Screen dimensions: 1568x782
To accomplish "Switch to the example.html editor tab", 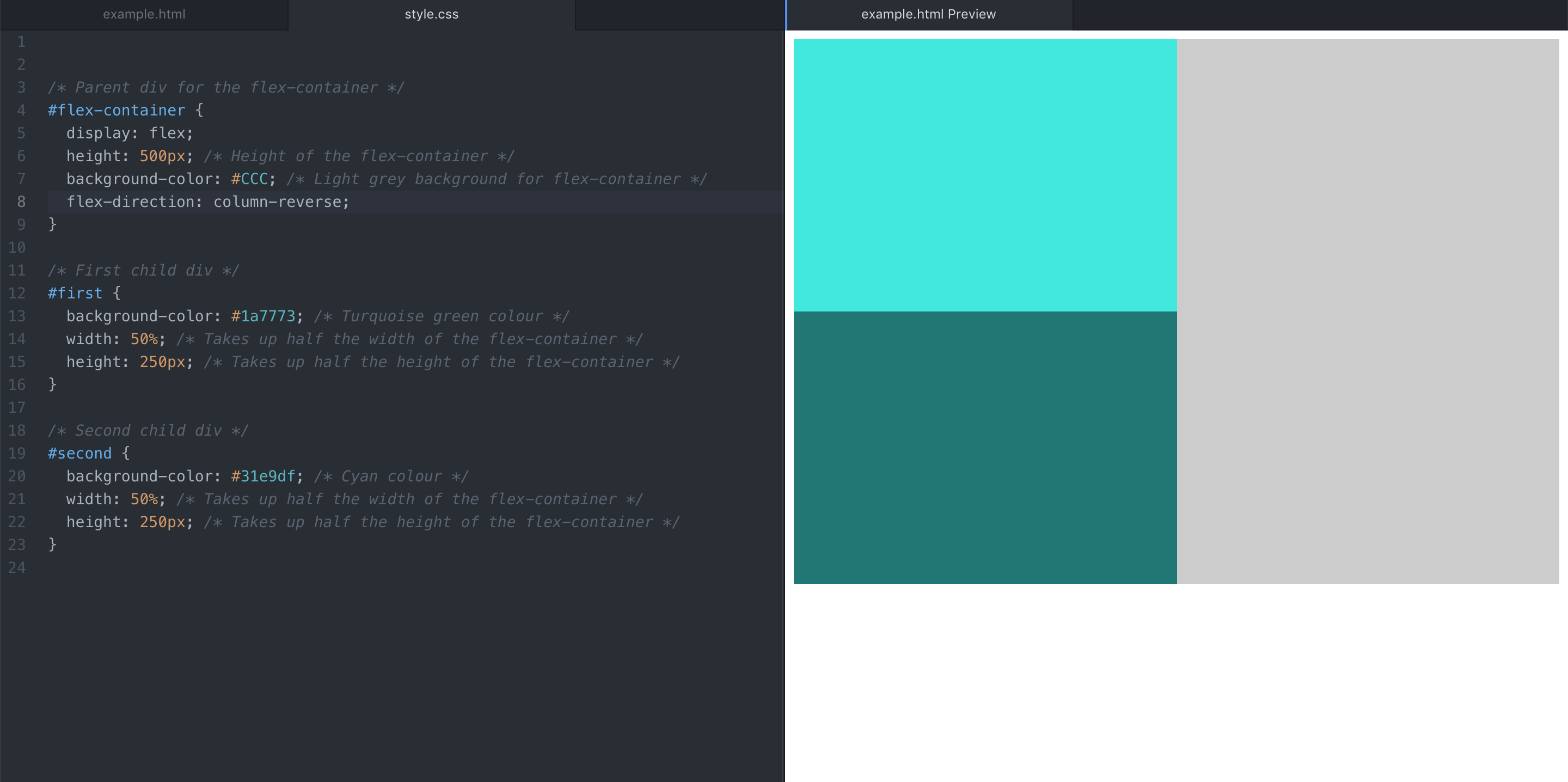I will pos(144,14).
